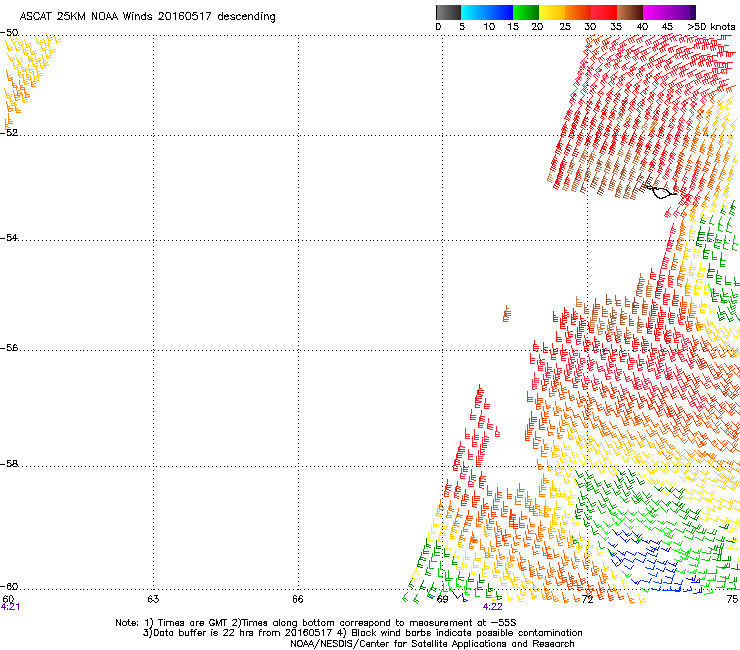This screenshot has width=740, height=650.
Task: Click the NOAA/NESDIS credit line
Action: tap(432, 644)
